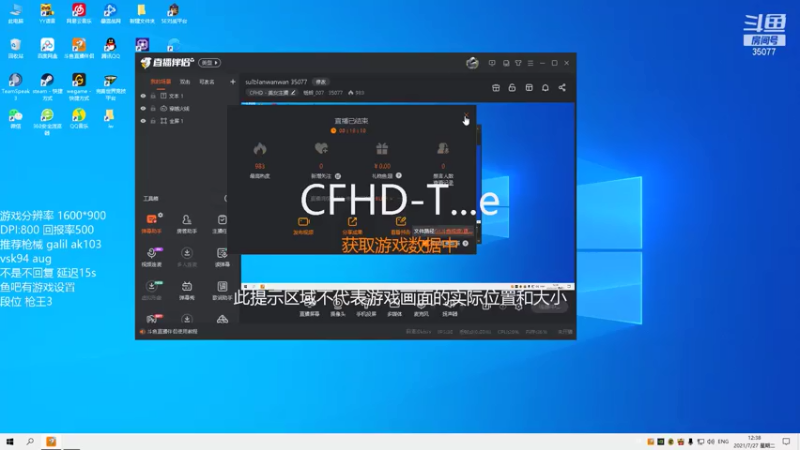Viewport: 800px width, 450px height.
Task: Collapse the 工具箱 panel with its arrow
Action: click(x=225, y=198)
